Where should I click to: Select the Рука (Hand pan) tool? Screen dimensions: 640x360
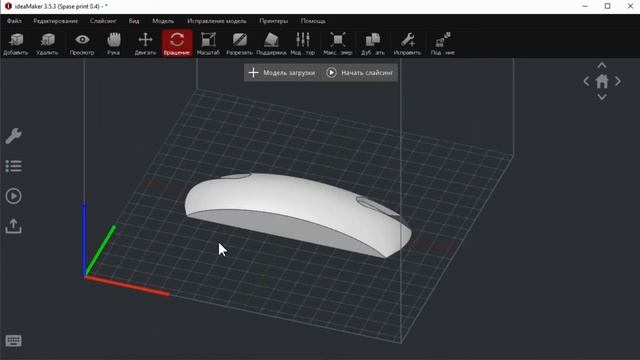[x=114, y=43]
